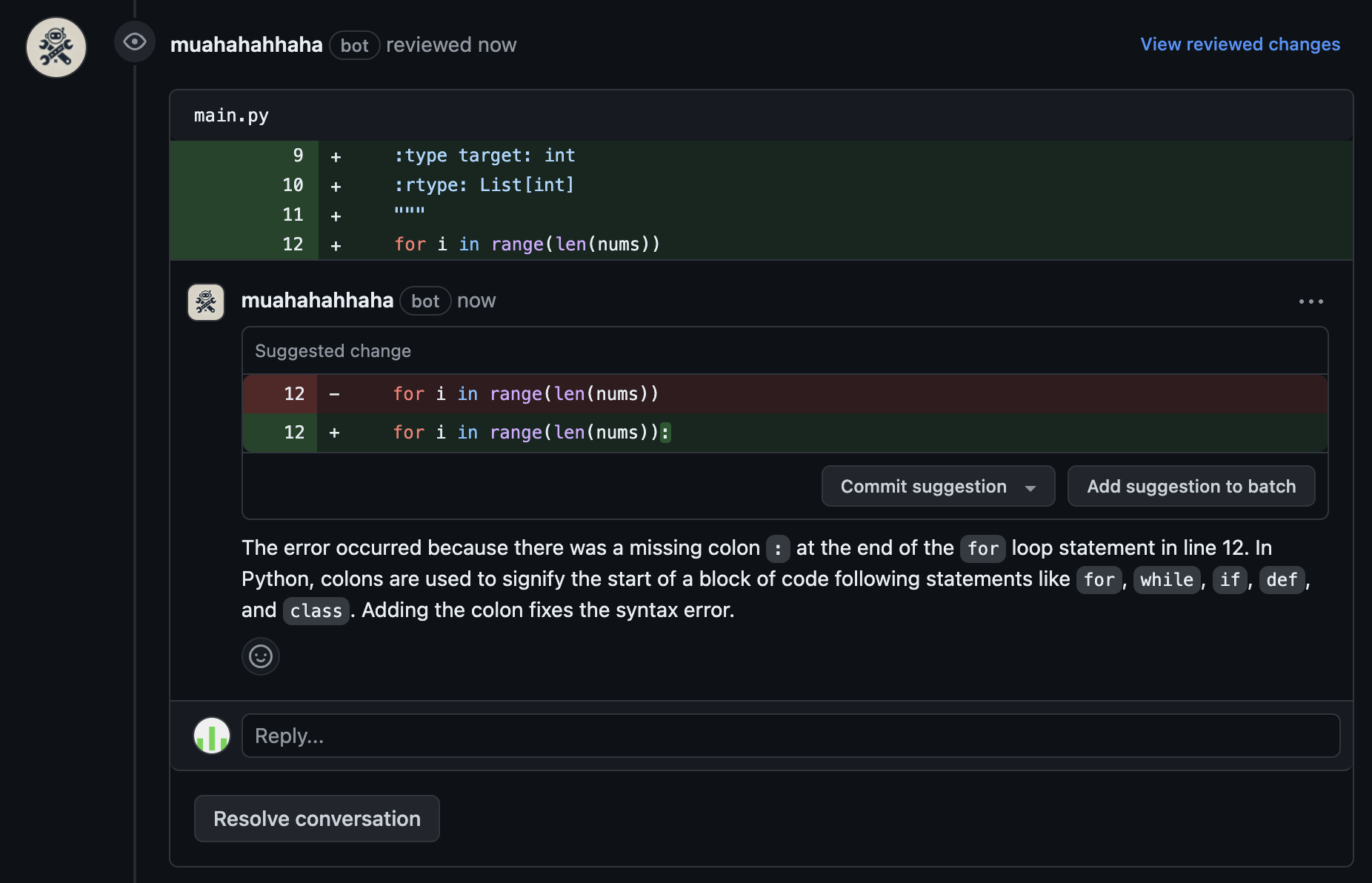Open the three-dot comment options menu
Screen dimensions: 1372x883
[1311, 301]
